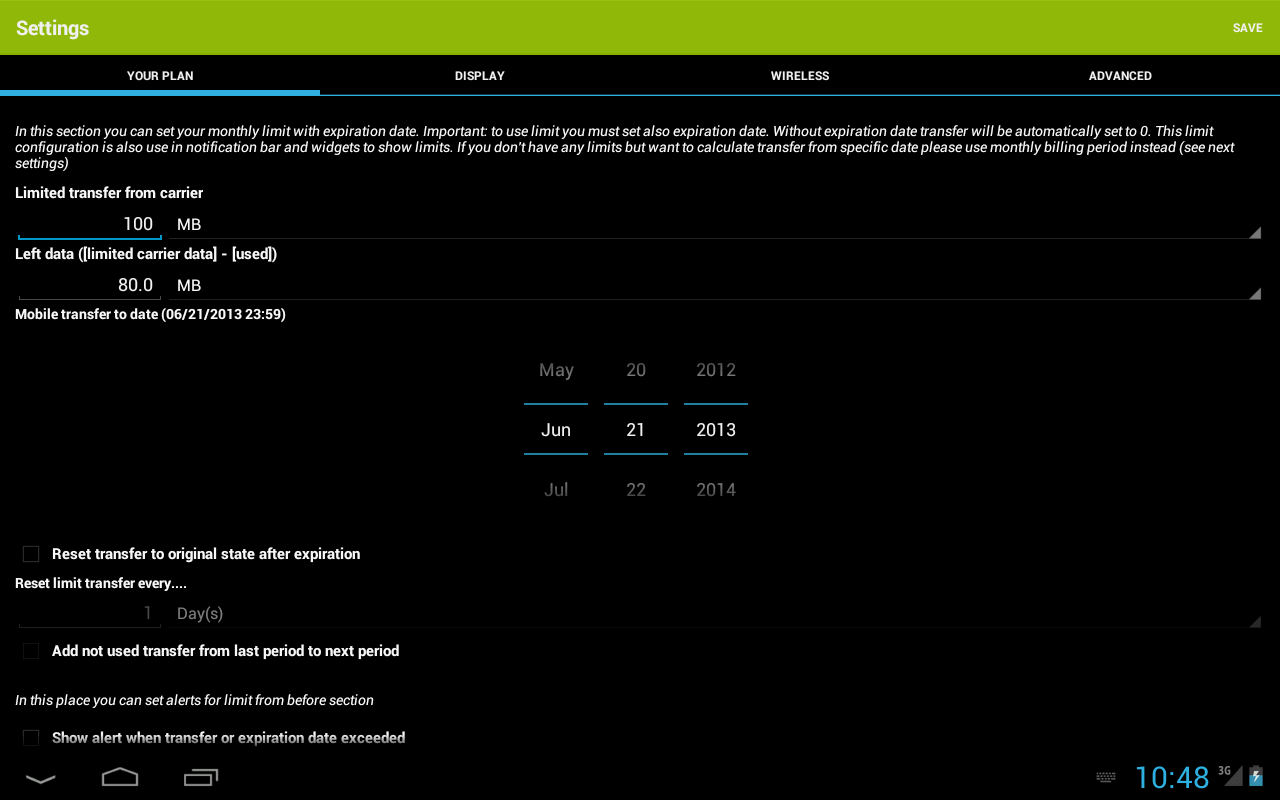Select previous month May in date picker

pos(556,370)
